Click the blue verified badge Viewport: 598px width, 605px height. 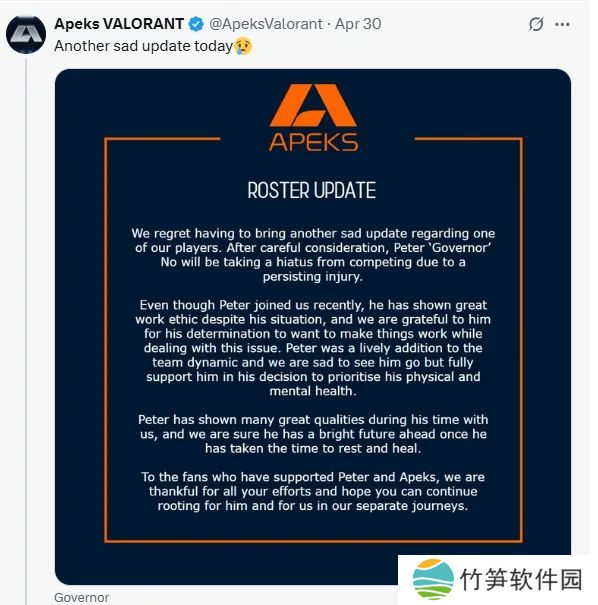[x=196, y=24]
